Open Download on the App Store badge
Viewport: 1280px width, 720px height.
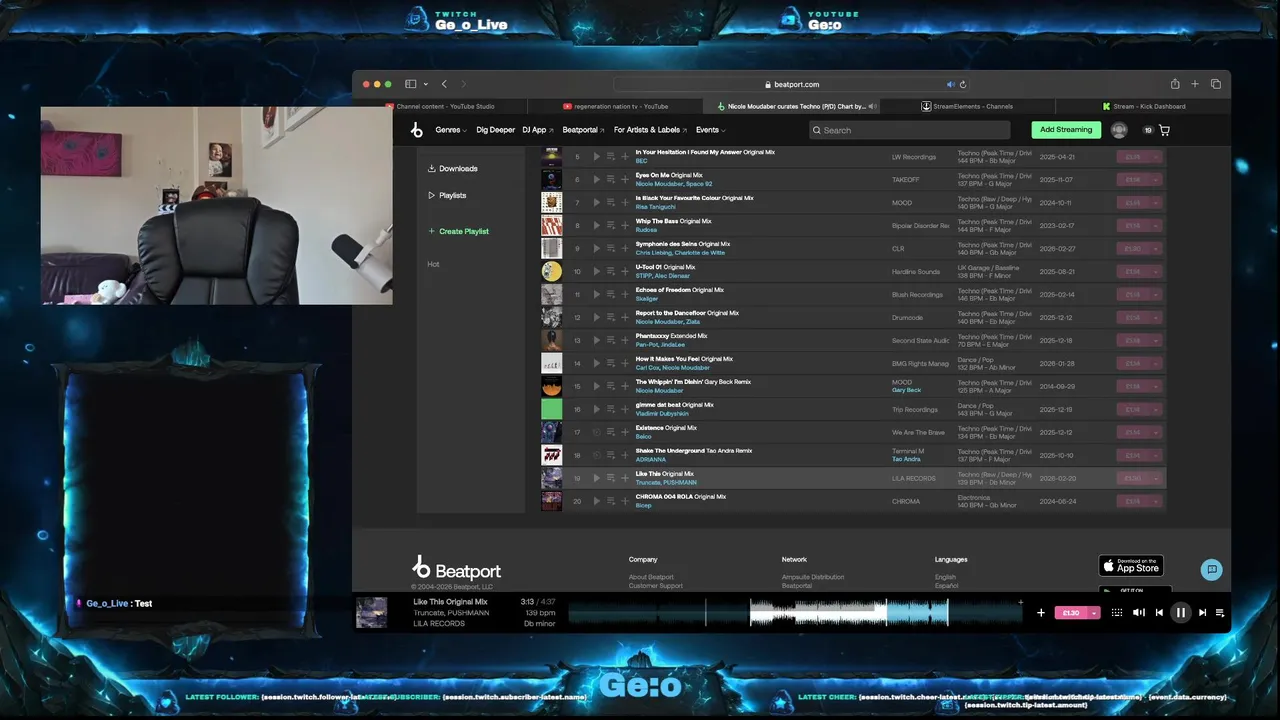(1131, 565)
